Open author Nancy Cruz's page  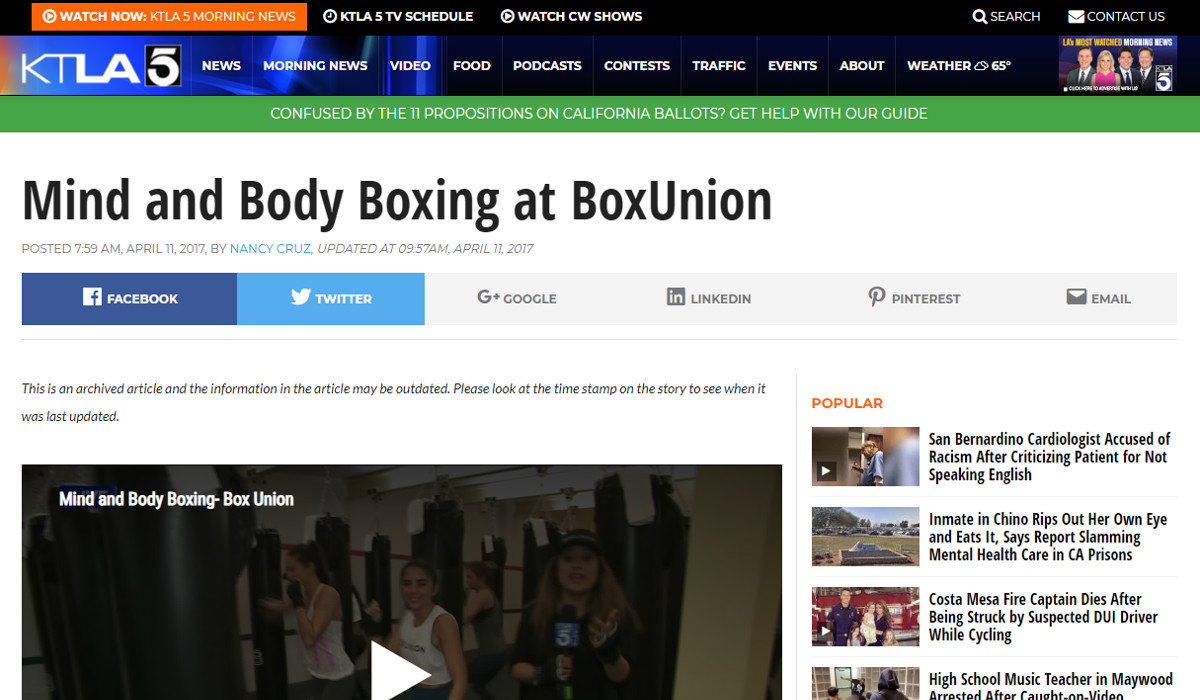pos(270,249)
